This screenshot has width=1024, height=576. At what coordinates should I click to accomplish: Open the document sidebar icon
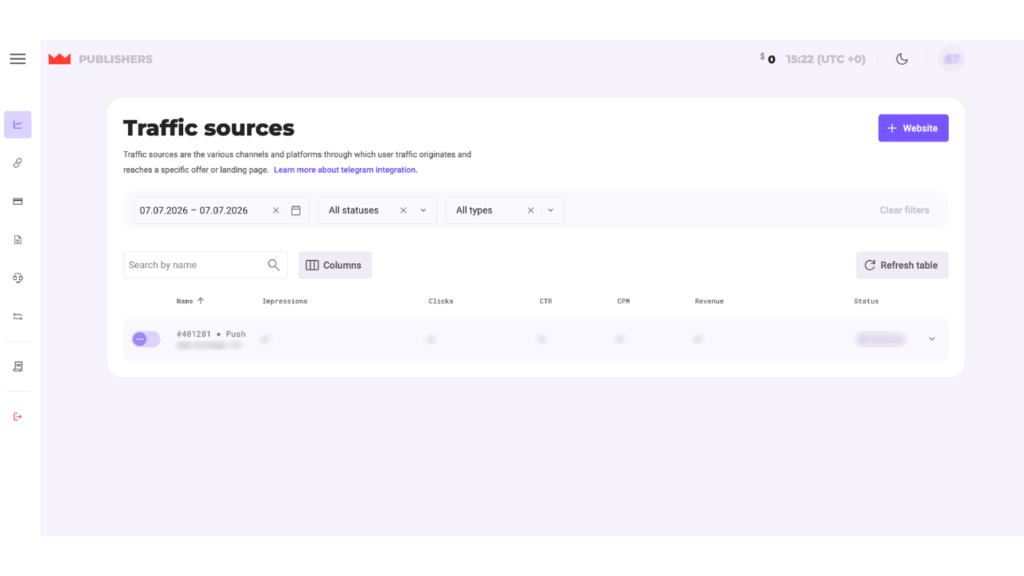click(18, 240)
